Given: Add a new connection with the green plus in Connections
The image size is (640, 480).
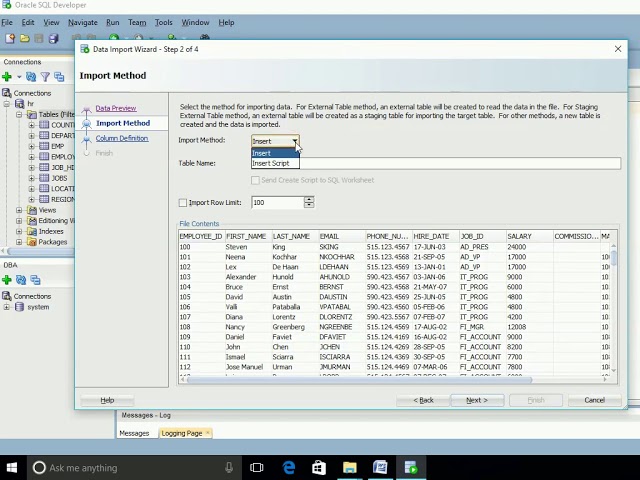Looking at the screenshot, I should click(7, 76).
